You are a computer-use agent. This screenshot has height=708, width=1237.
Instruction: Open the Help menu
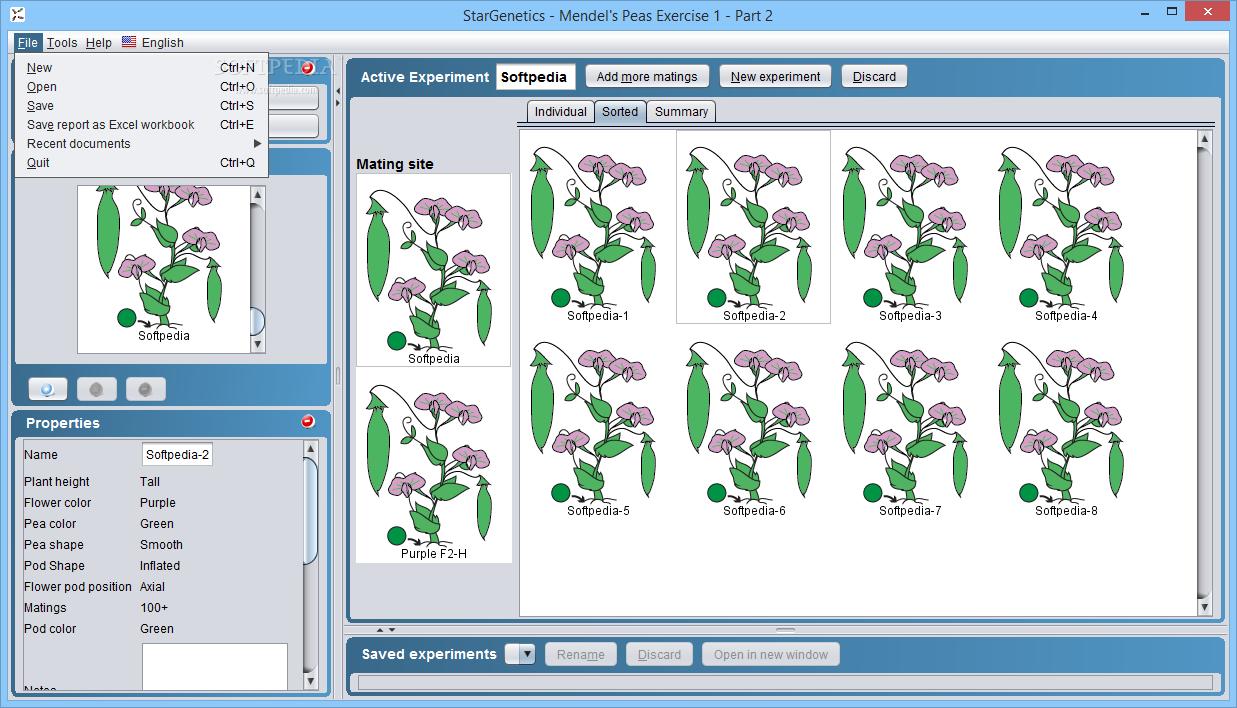tap(99, 42)
